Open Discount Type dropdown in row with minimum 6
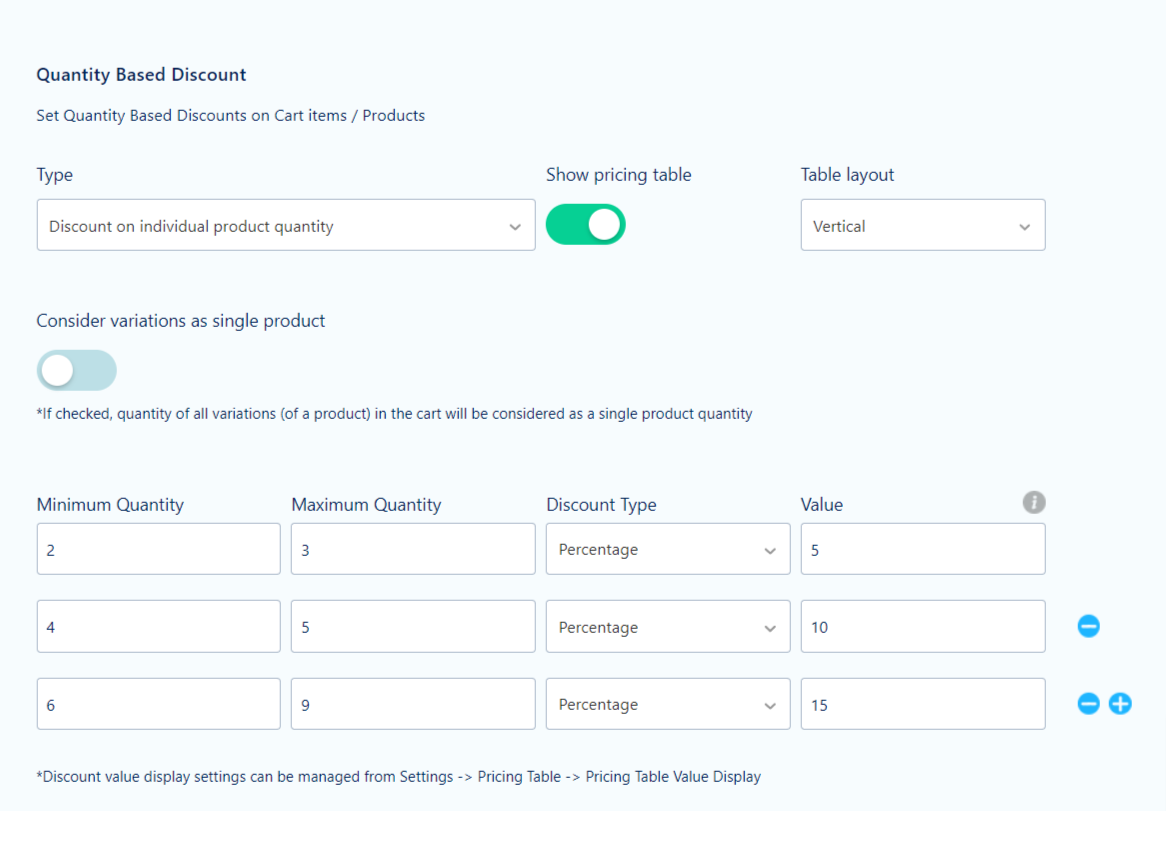The height and width of the screenshot is (848, 1166). 668,704
